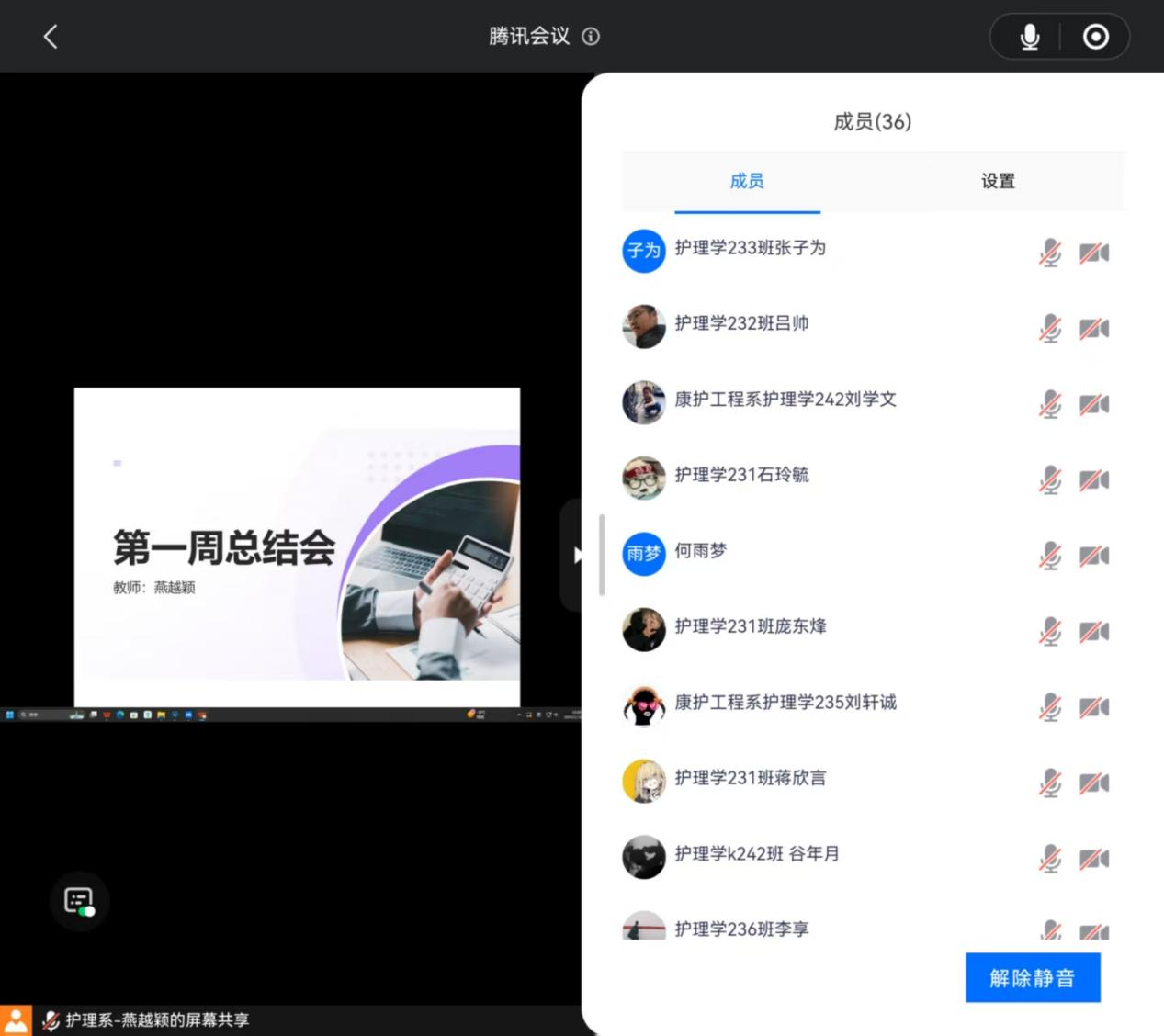This screenshot has height=1036, width=1164.
Task: Toggle camera for 护理学231班蒋欣言
Action: tap(1093, 783)
